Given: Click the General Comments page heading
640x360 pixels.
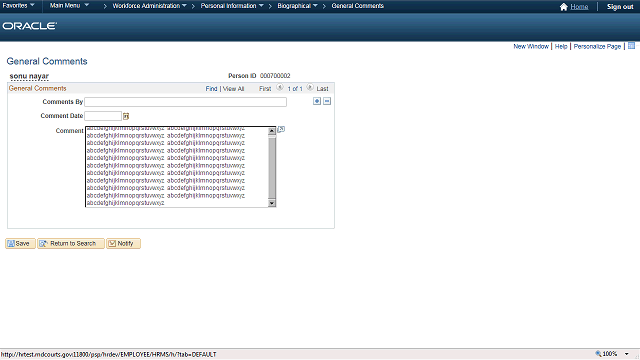Looking at the screenshot, I should [47, 61].
